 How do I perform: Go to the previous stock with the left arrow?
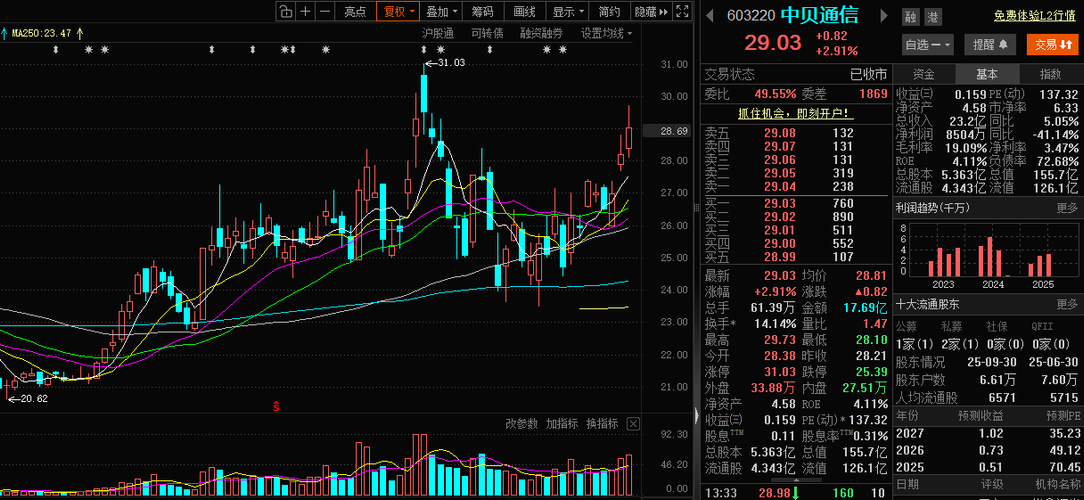tap(711, 16)
